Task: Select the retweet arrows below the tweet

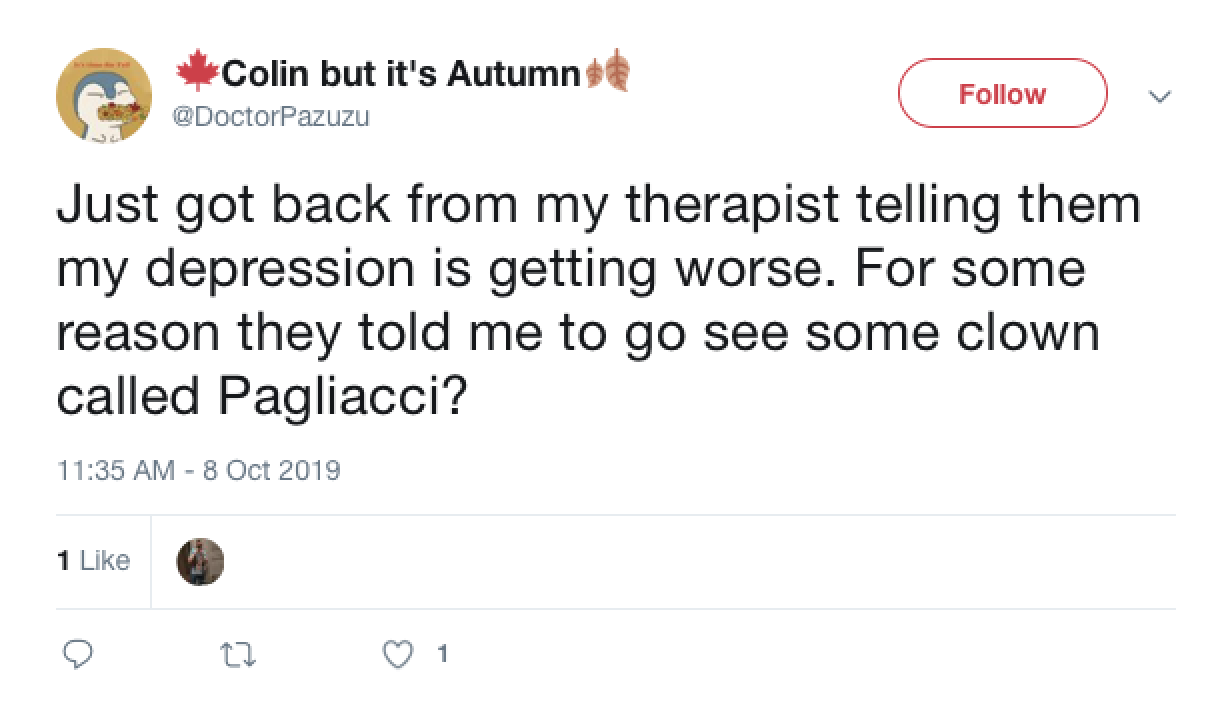Action: (x=238, y=654)
